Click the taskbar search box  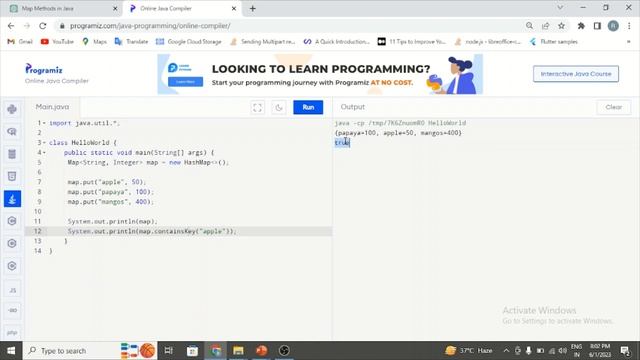[90, 351]
